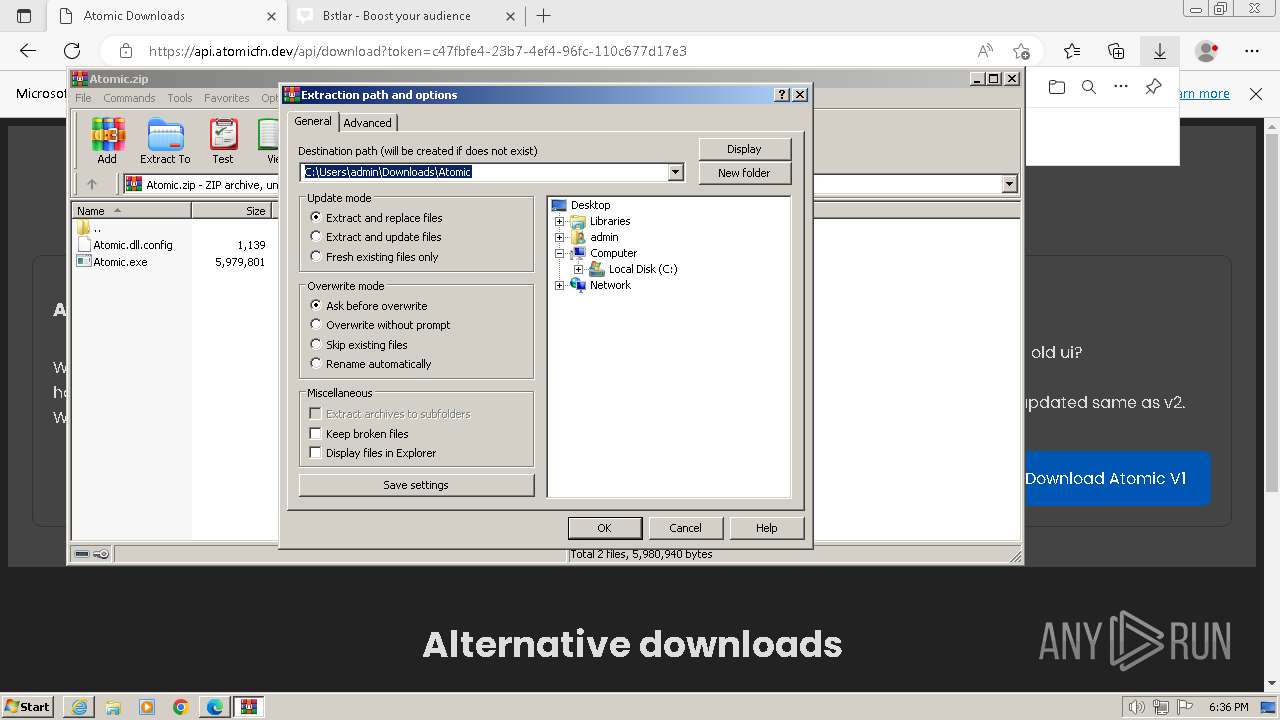This screenshot has height=720, width=1280.
Task: Expand Libraries tree node
Action: 560,221
